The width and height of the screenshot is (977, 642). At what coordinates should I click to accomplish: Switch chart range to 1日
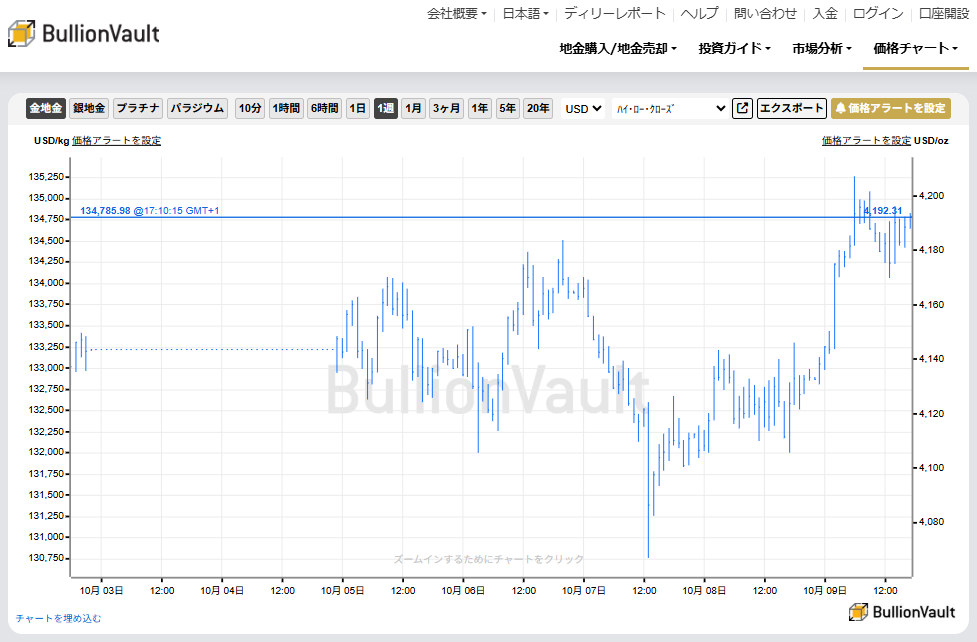[x=358, y=108]
